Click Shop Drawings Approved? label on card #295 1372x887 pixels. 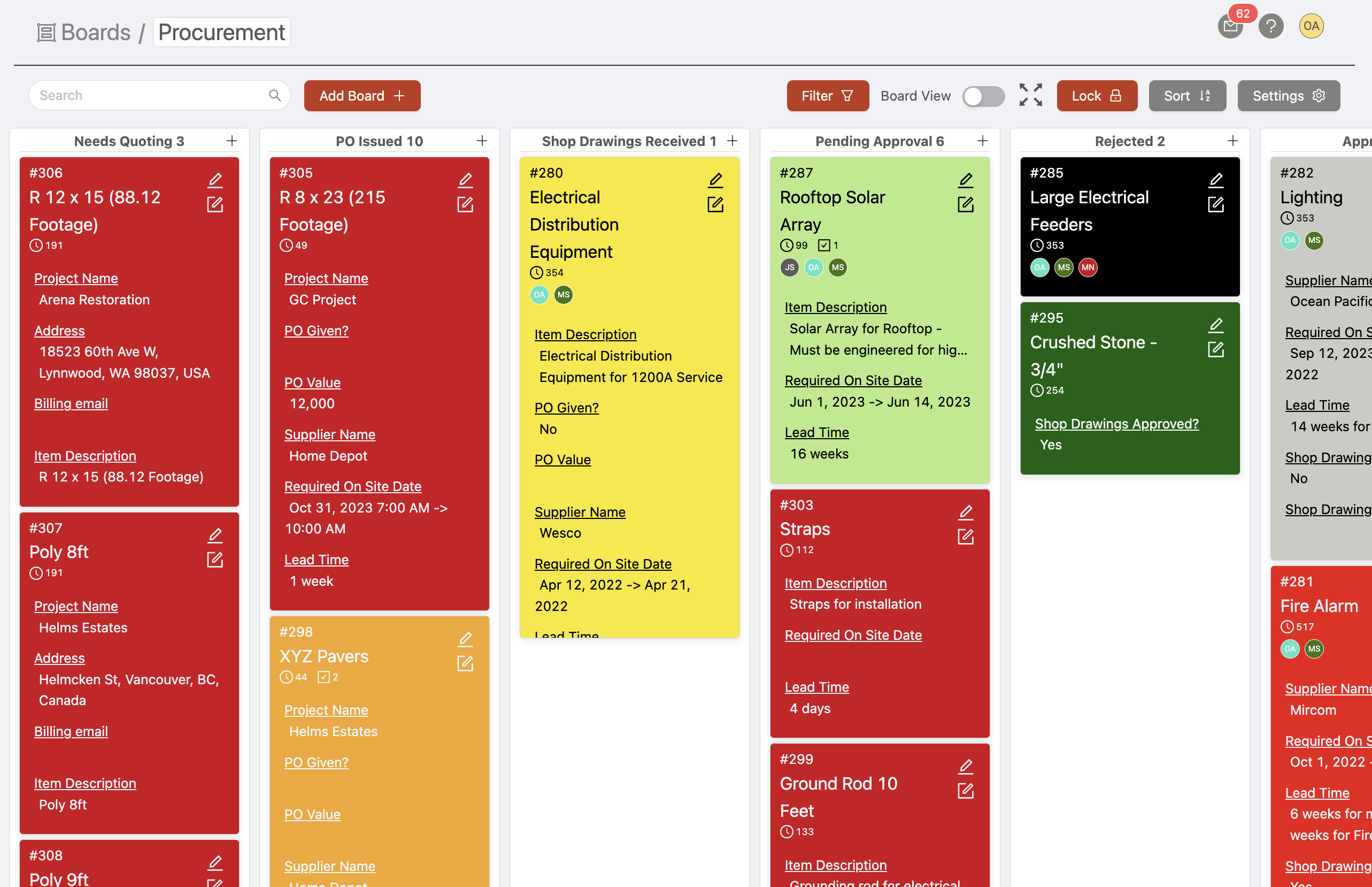click(x=1116, y=424)
